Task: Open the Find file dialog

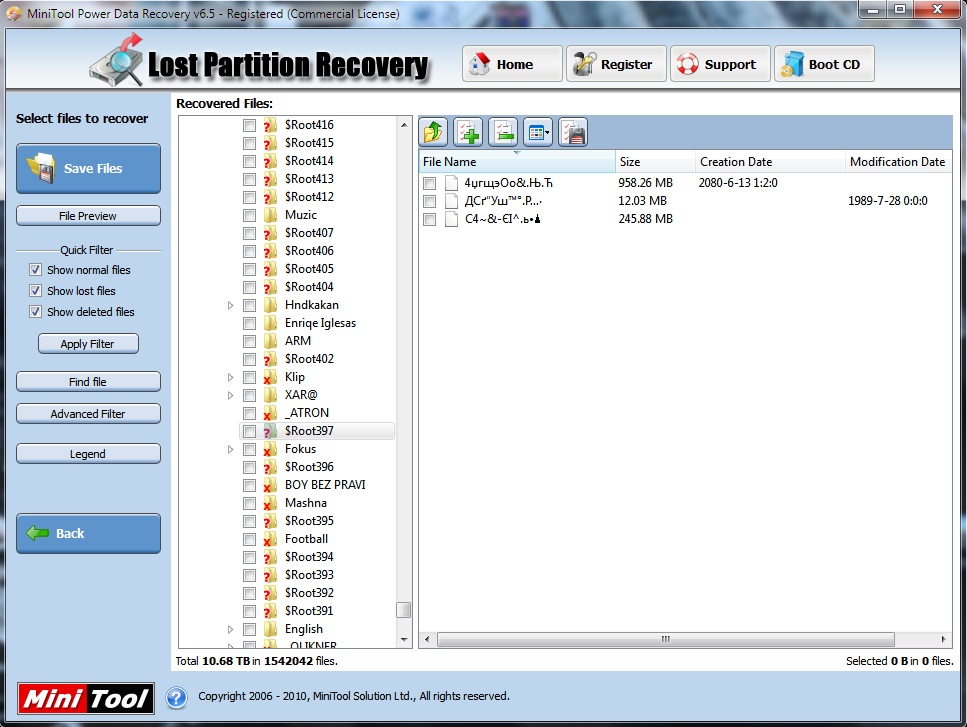Action: (x=88, y=382)
